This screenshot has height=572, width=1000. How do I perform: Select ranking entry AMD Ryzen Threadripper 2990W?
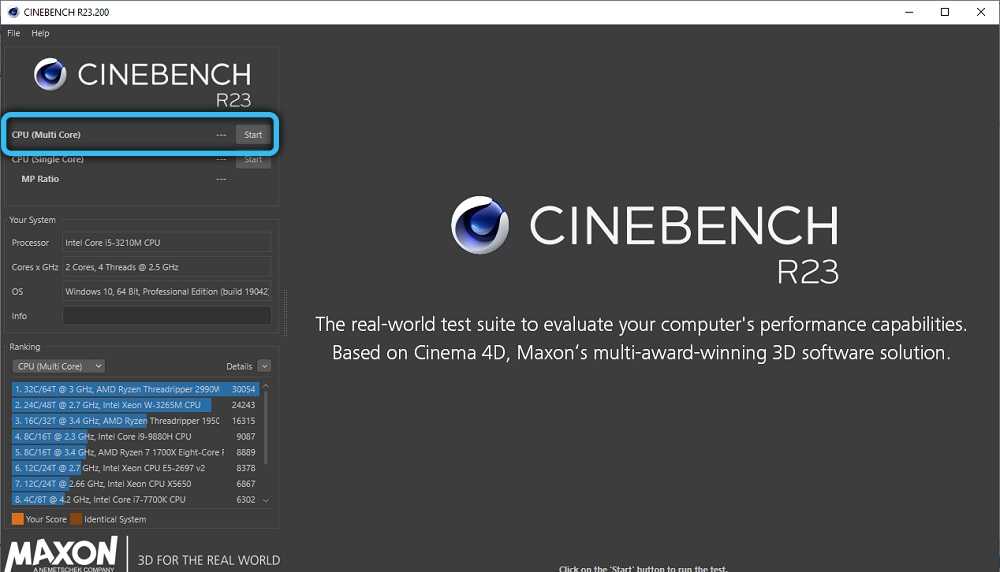135,389
